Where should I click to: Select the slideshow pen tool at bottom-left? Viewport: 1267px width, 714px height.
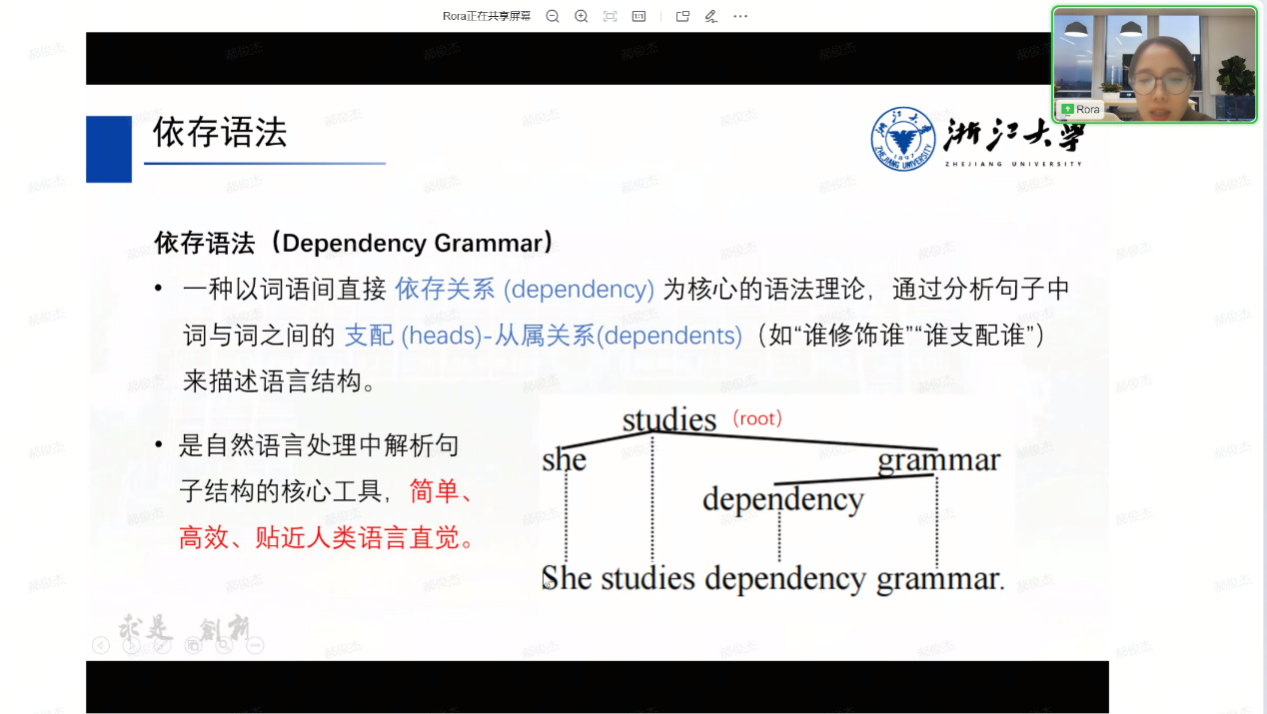click(x=162, y=646)
